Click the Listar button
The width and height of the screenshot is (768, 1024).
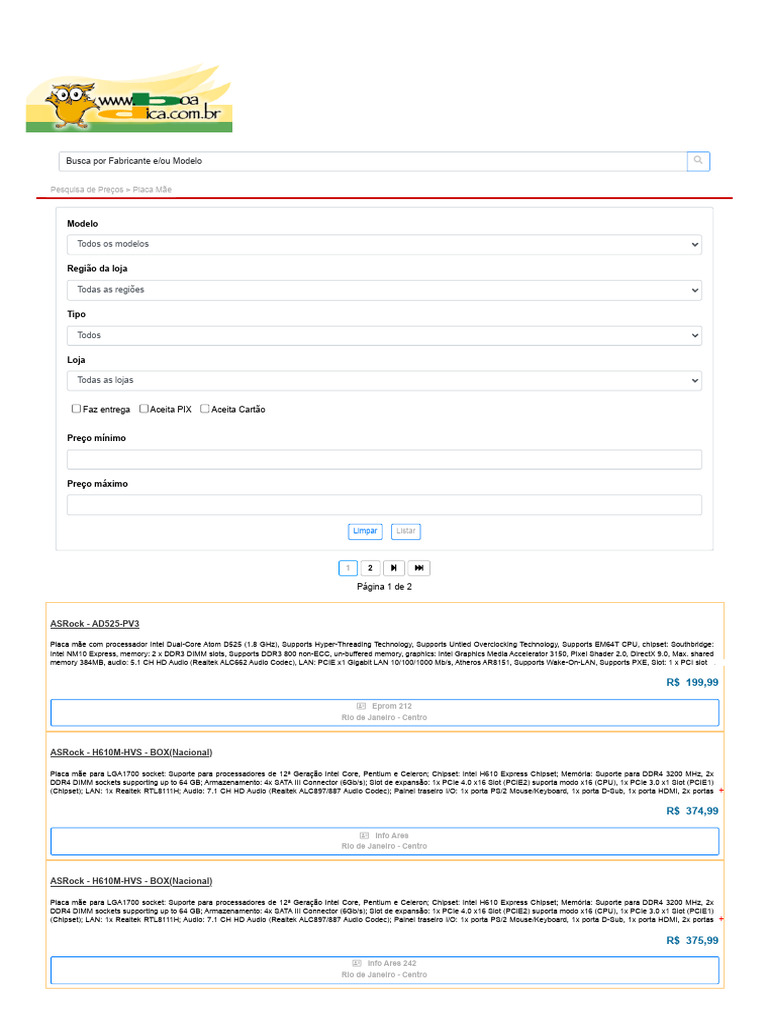click(406, 532)
